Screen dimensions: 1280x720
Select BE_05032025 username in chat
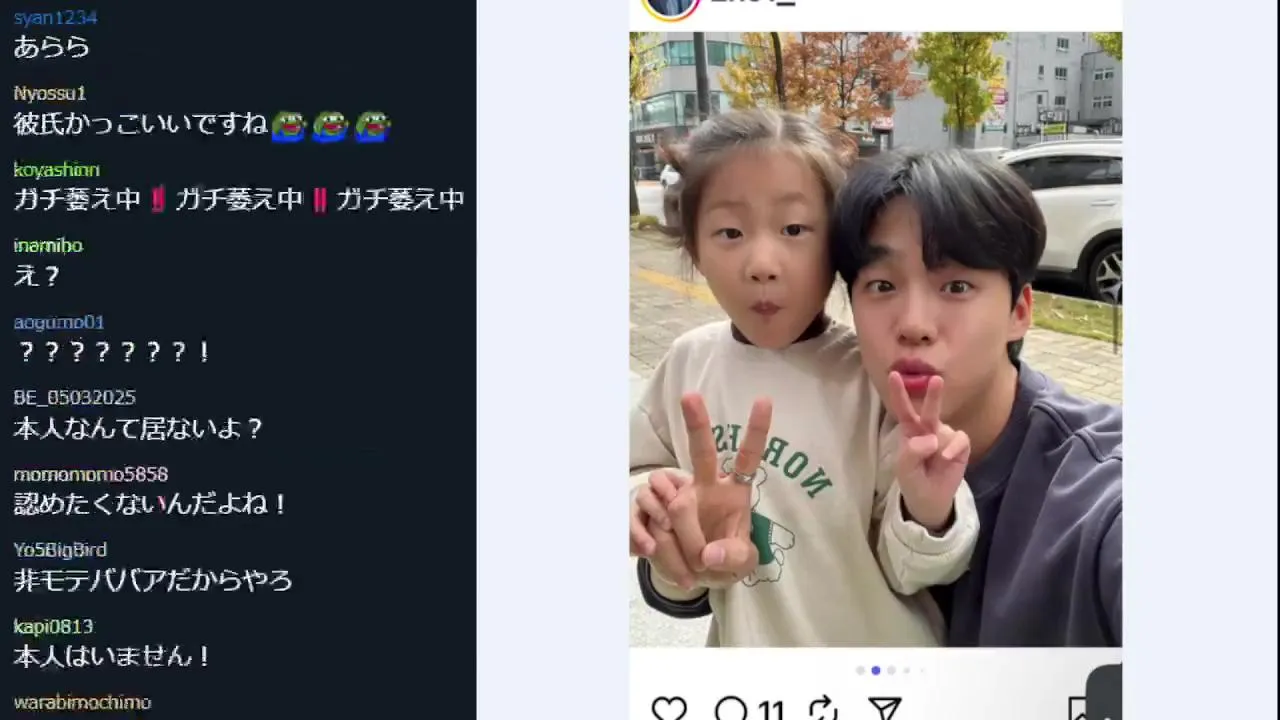coord(74,398)
